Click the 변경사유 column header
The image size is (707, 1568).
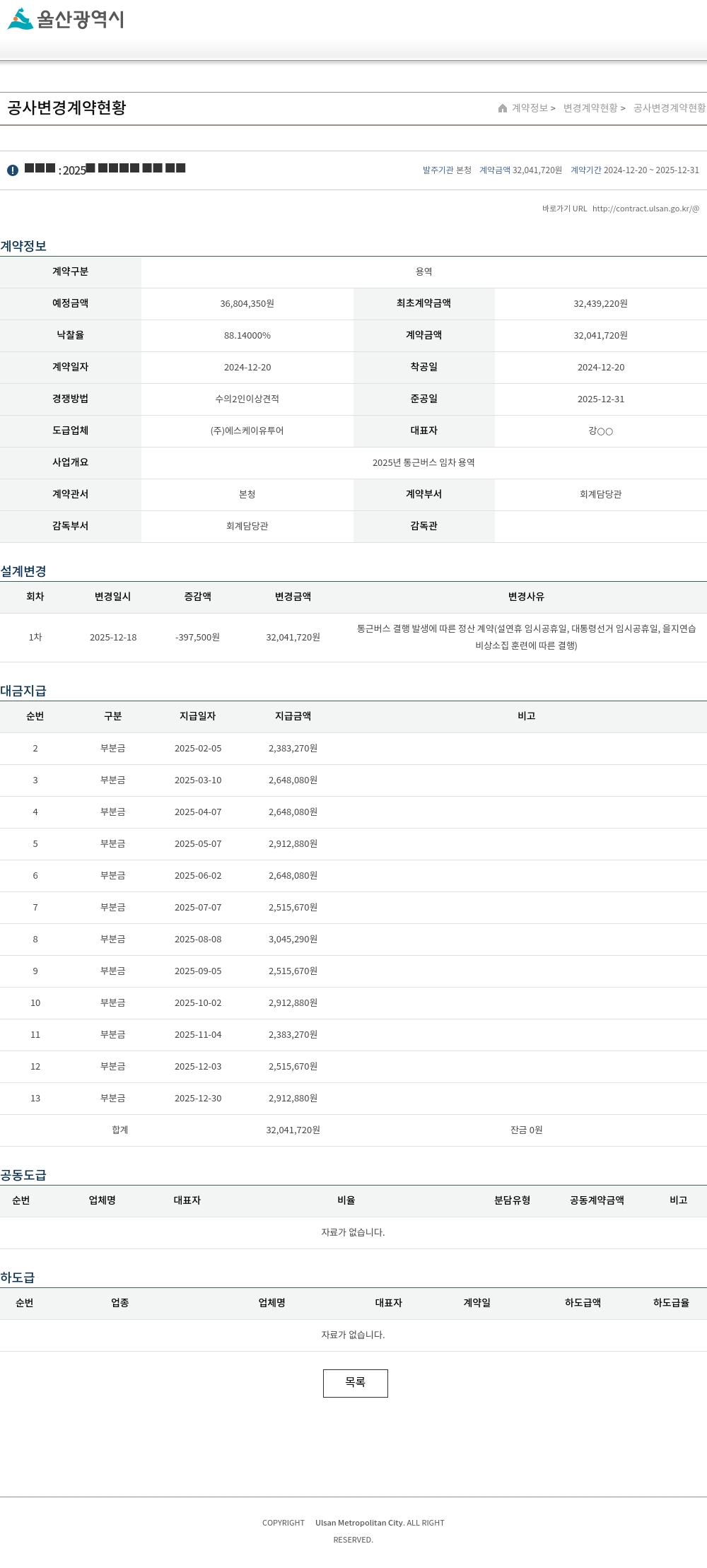click(527, 597)
